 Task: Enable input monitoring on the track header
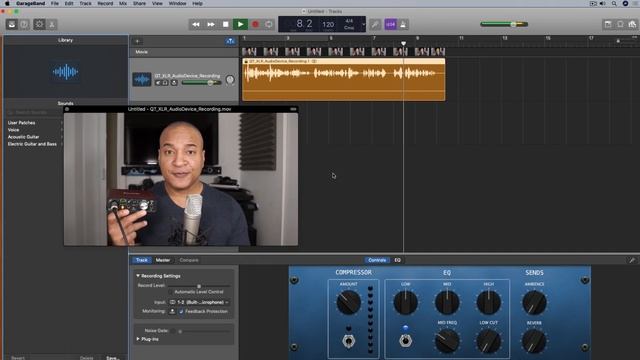coord(174,83)
